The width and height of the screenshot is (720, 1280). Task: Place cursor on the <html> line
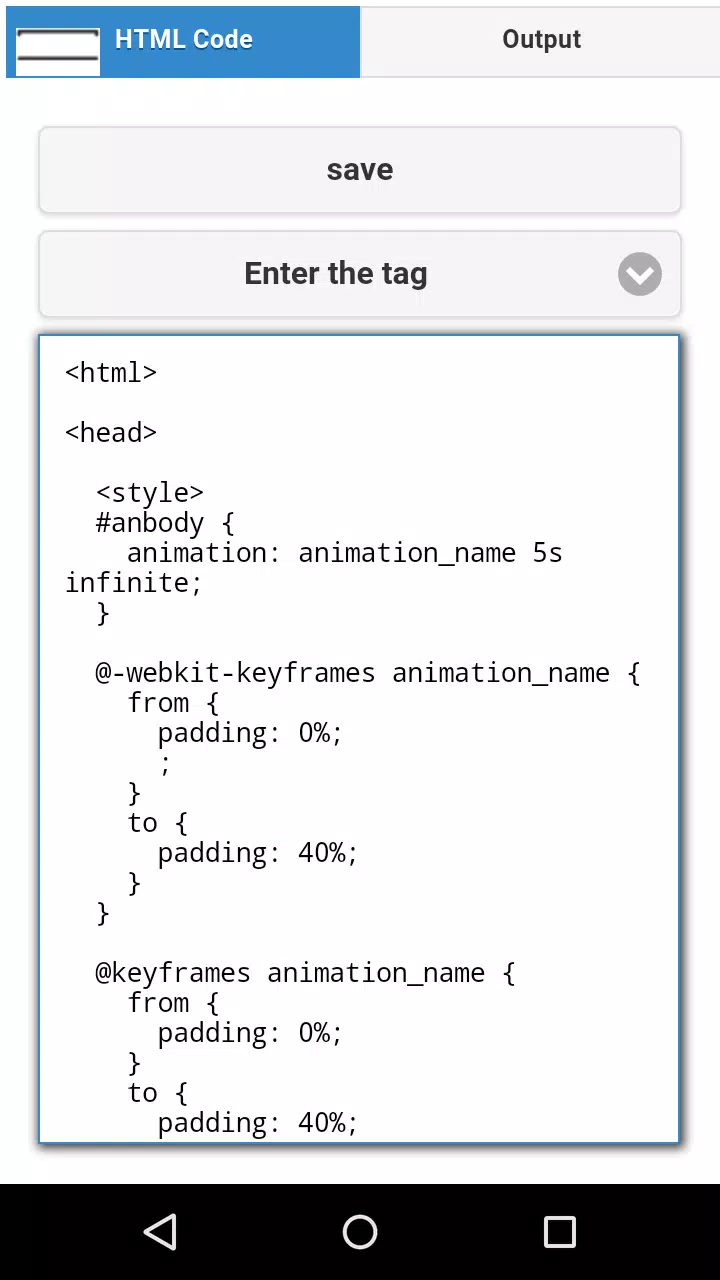click(111, 373)
